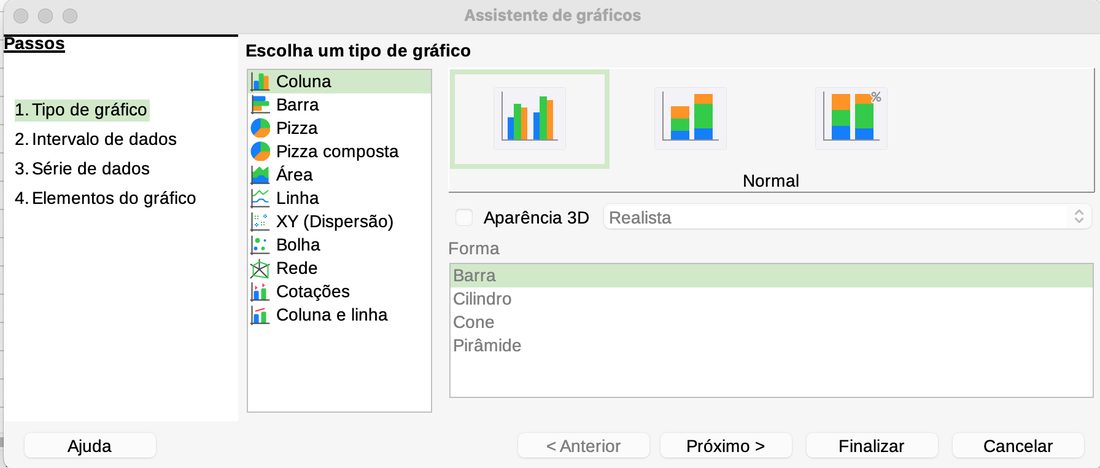Screen dimensions: 1100x468
Task: Select the Barra chart type icon
Action: [260, 105]
